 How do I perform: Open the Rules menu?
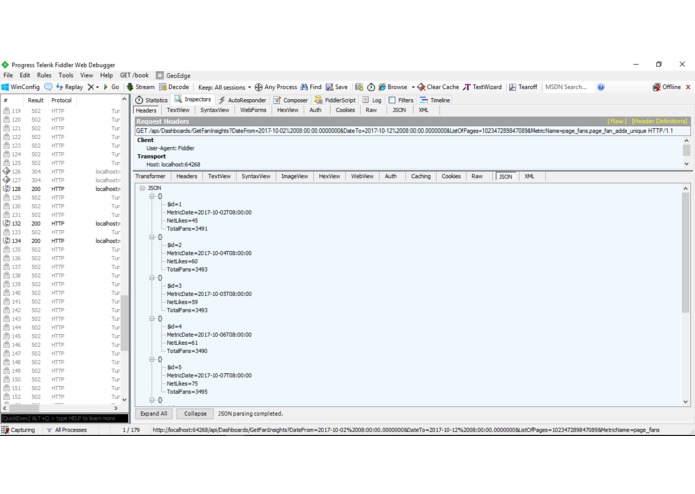tap(44, 75)
